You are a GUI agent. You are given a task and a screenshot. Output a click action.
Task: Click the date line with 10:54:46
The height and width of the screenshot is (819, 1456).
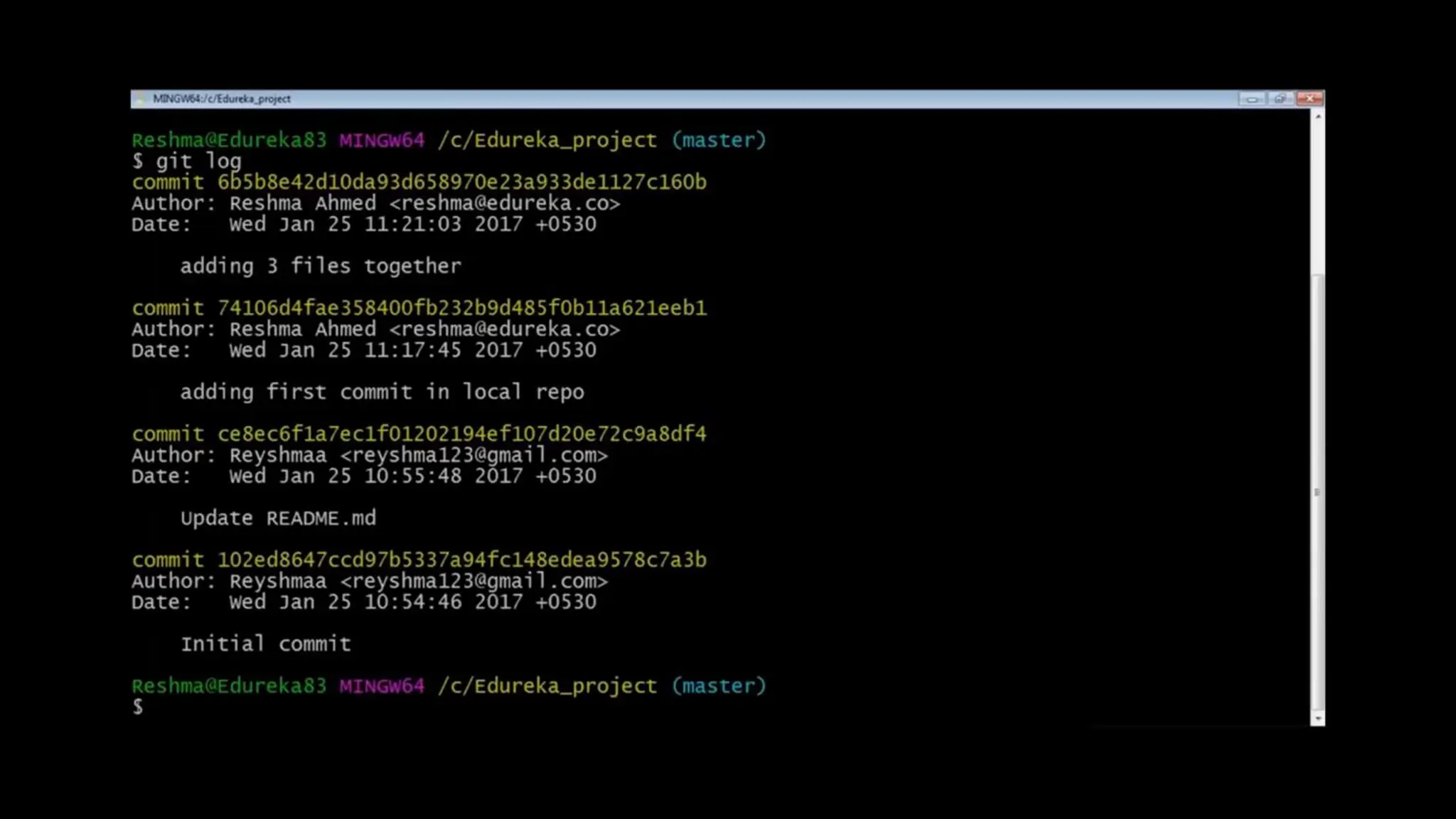coord(364,601)
